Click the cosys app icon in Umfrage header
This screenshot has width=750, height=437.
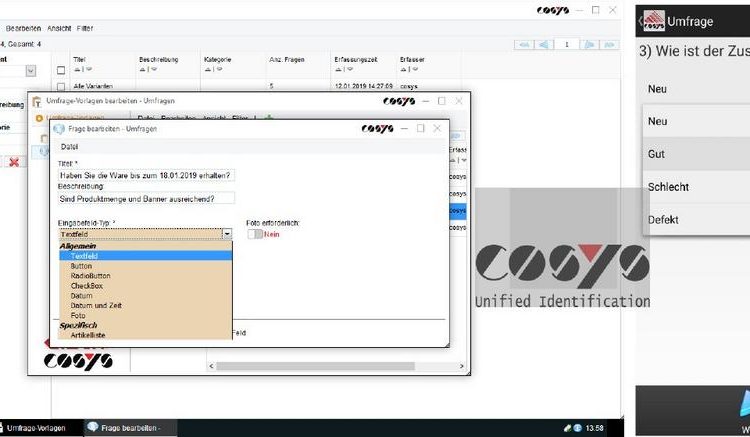[x=654, y=21]
